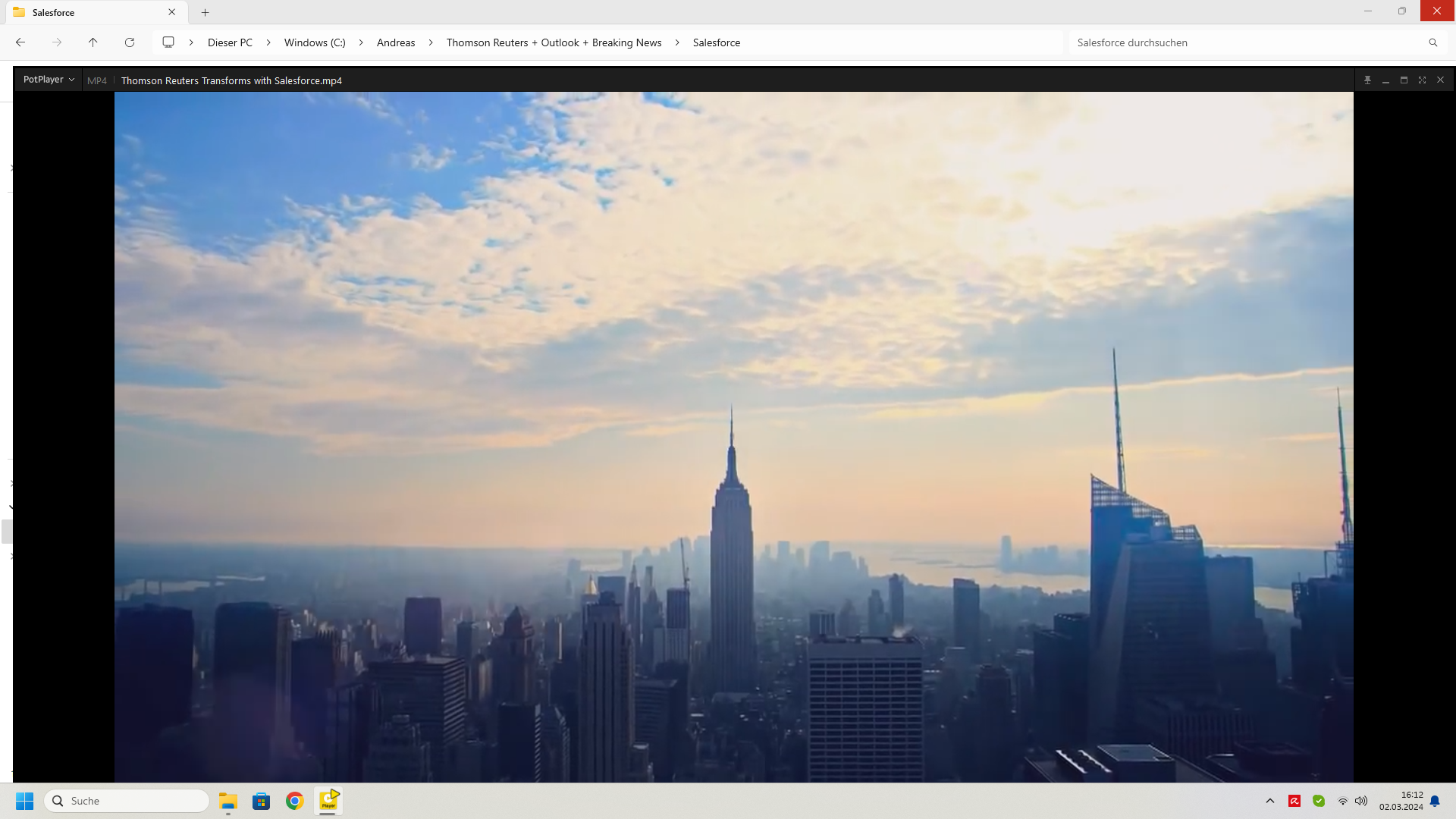Switch PotPlayer to fullscreen mode

(1422, 80)
